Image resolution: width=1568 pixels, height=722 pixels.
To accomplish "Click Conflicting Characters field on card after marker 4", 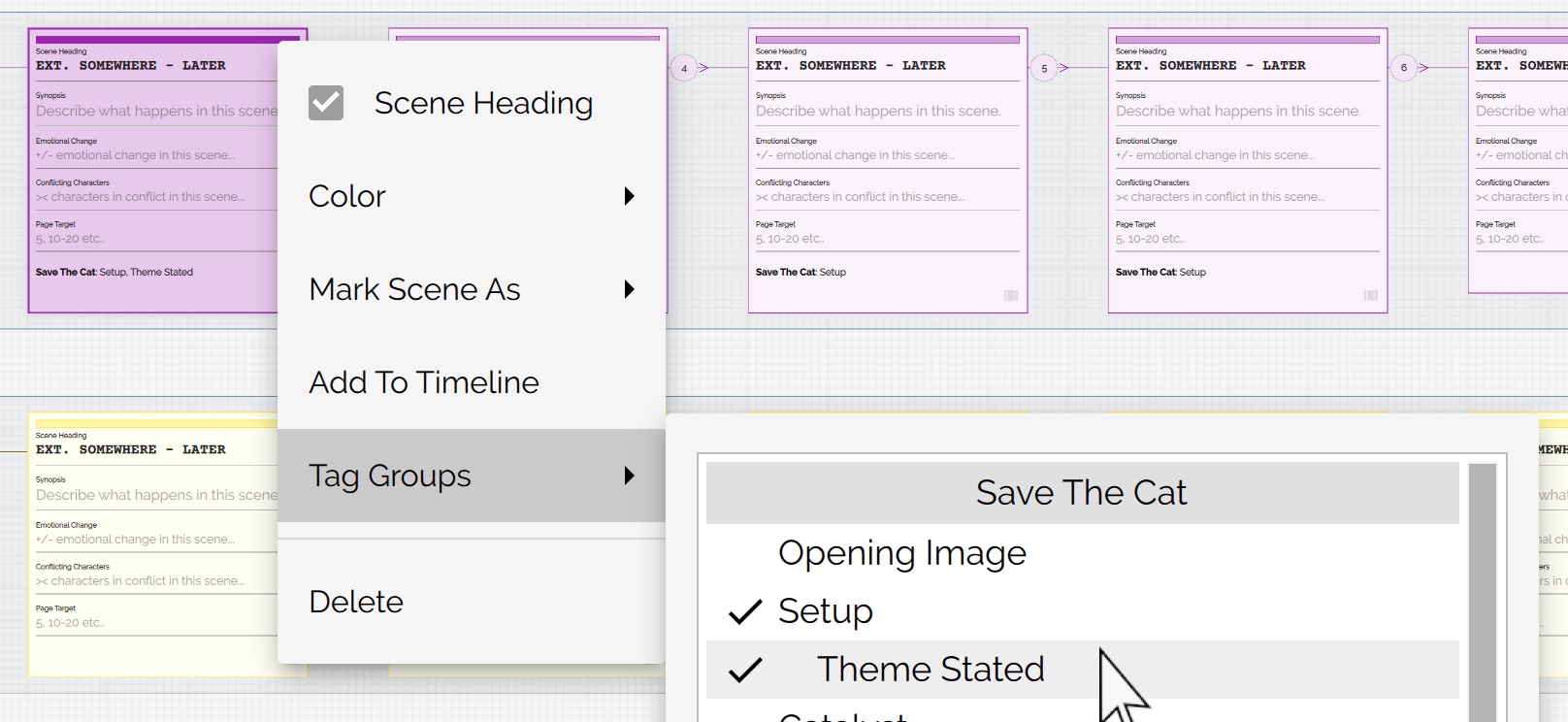I will pyautogui.click(x=888, y=197).
